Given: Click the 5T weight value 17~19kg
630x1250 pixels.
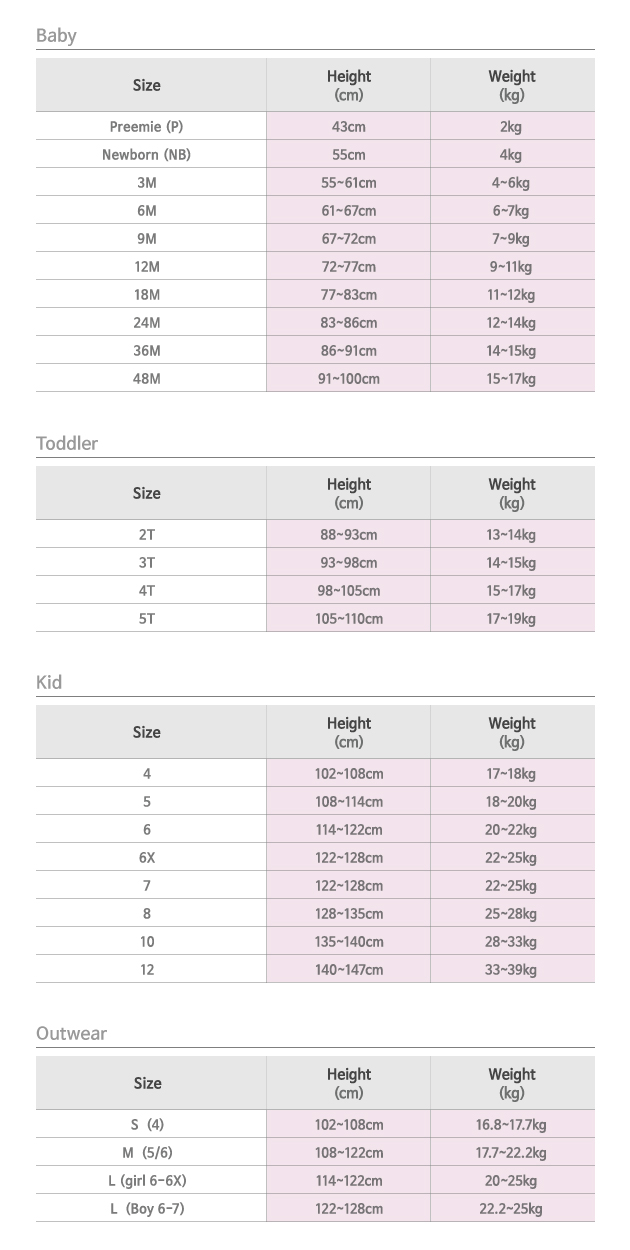Looking at the screenshot, I should click(x=511, y=619).
